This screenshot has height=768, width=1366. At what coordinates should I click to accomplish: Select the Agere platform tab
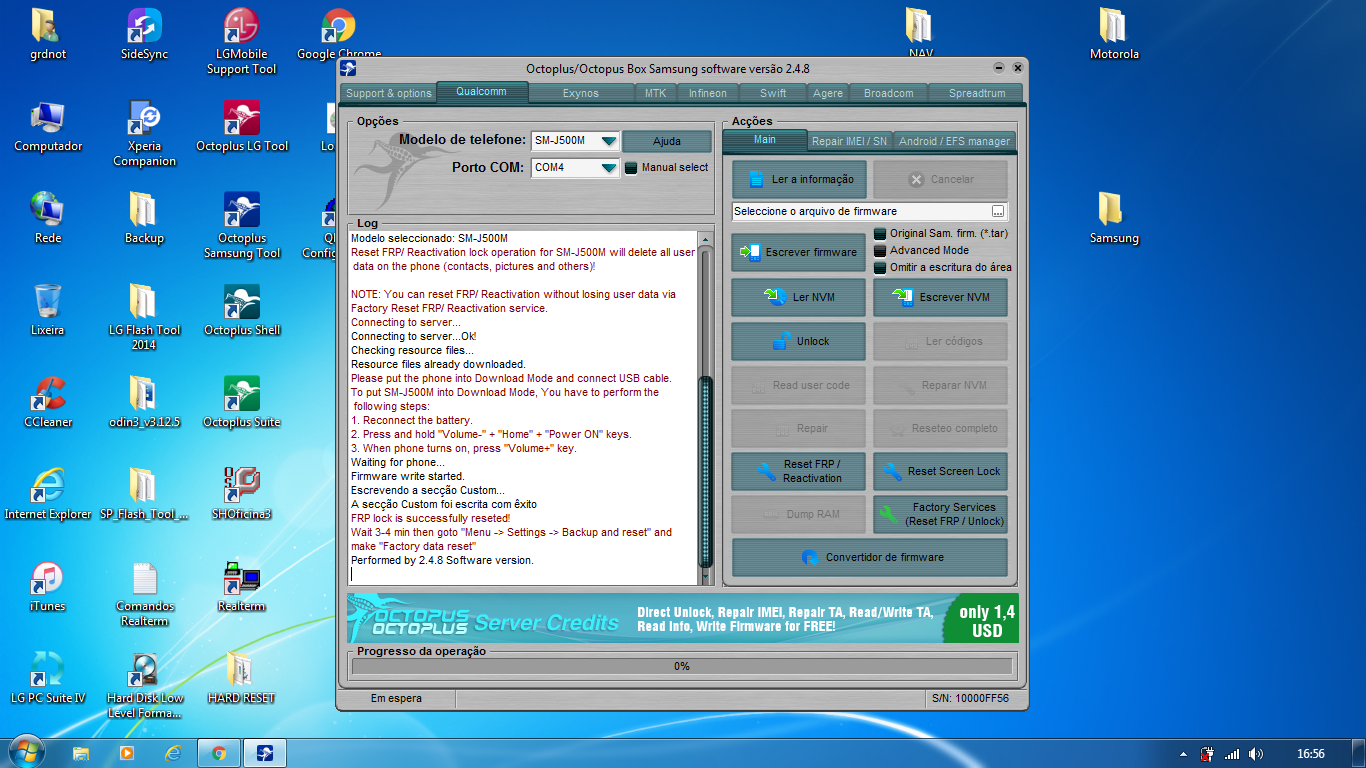(x=828, y=93)
